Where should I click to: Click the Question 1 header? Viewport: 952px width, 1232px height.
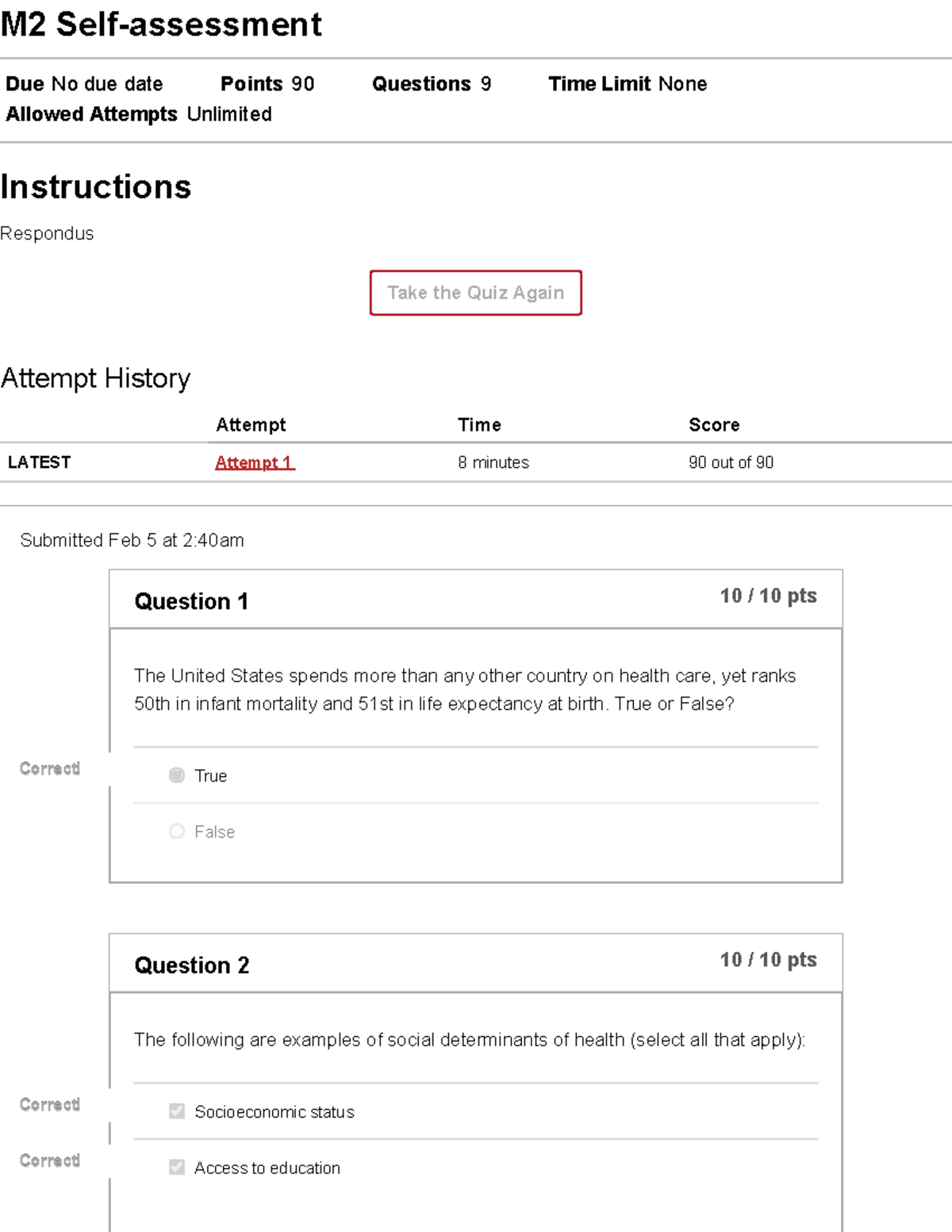point(191,601)
